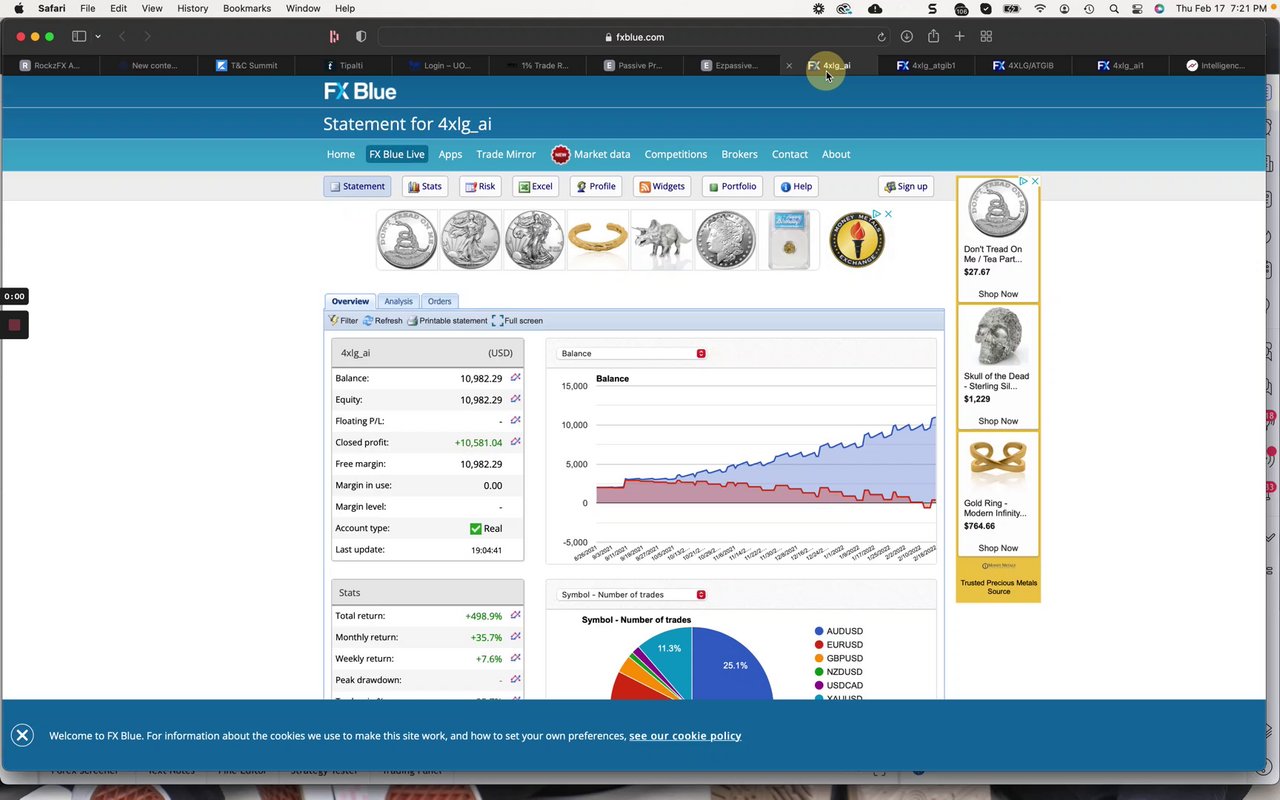Open the Stats page button

425,186
